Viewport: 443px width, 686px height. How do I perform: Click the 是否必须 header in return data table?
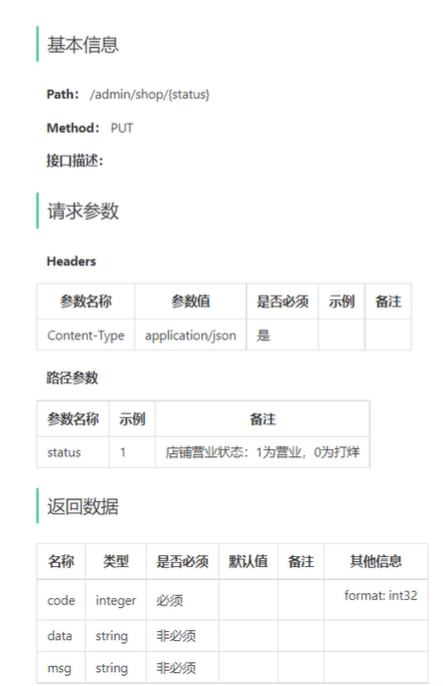[x=182, y=561]
